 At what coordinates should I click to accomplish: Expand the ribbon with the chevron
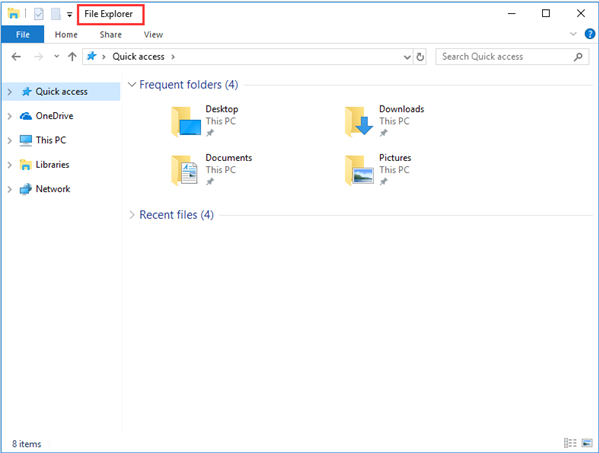pos(573,34)
